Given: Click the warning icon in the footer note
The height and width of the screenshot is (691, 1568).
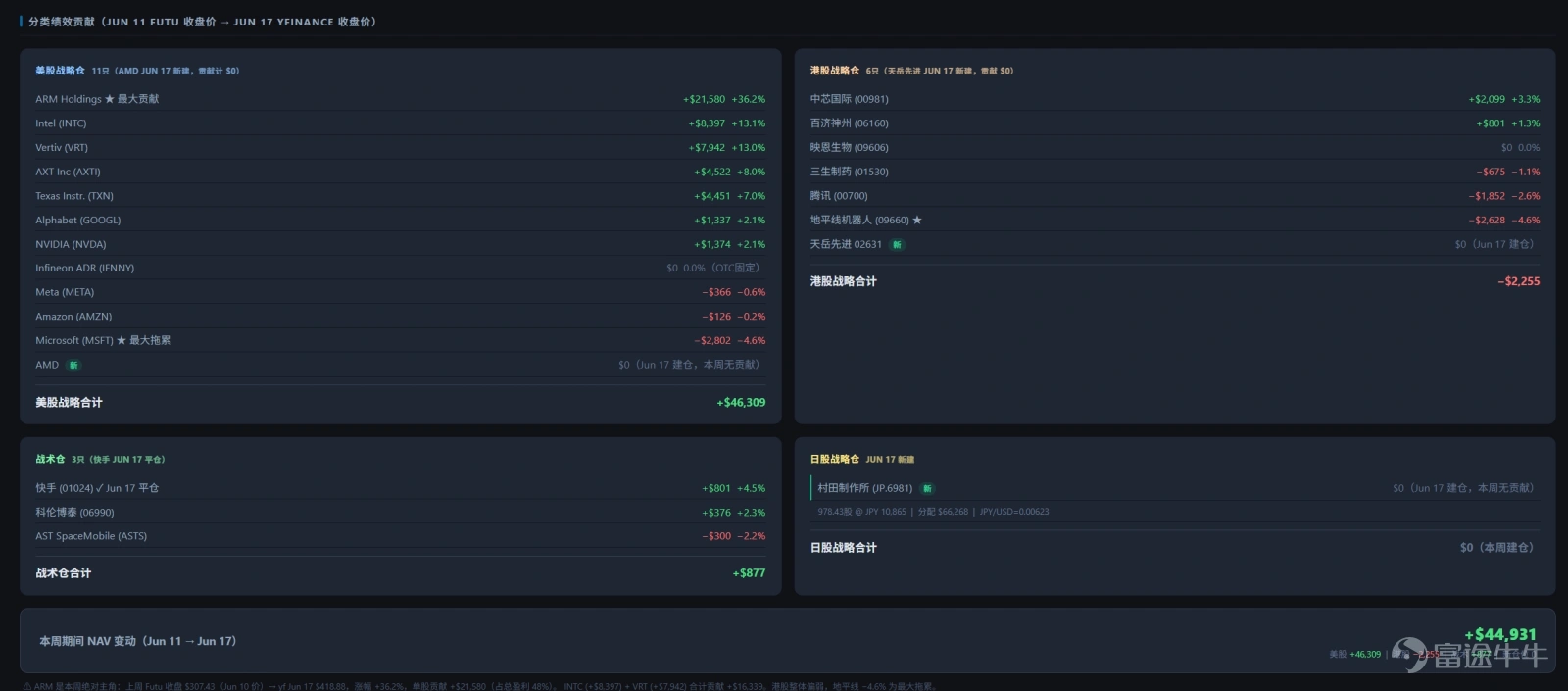Looking at the screenshot, I should pyautogui.click(x=27, y=686).
